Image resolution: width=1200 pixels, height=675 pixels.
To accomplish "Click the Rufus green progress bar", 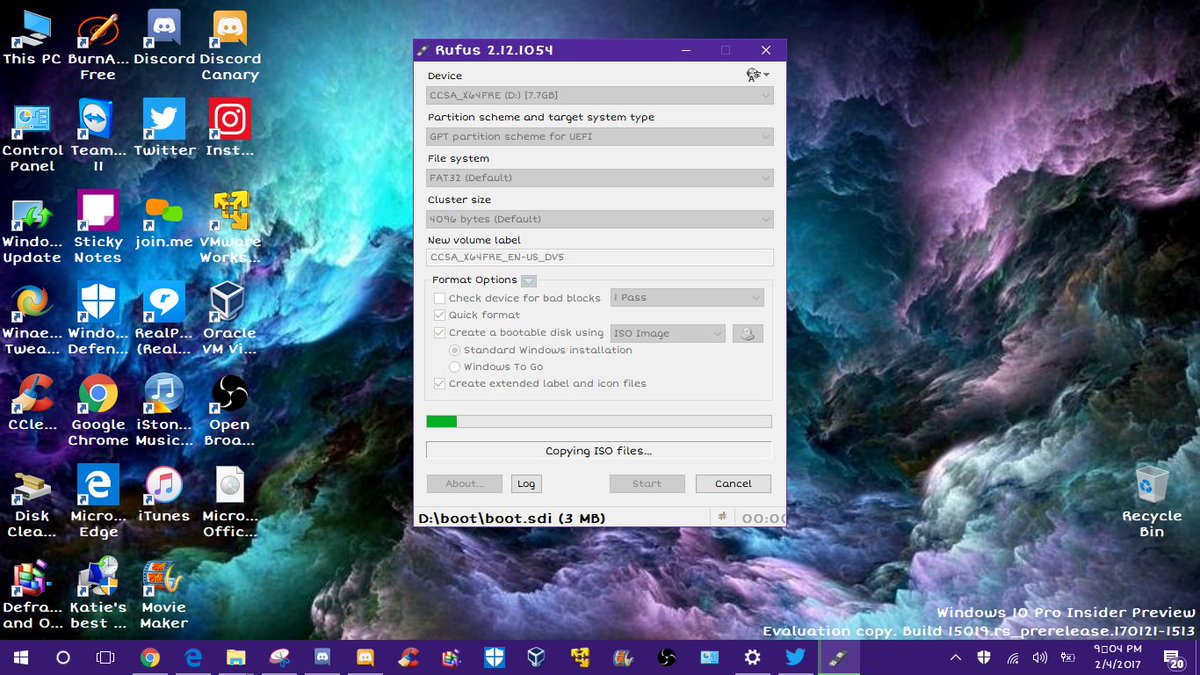I will coord(599,421).
